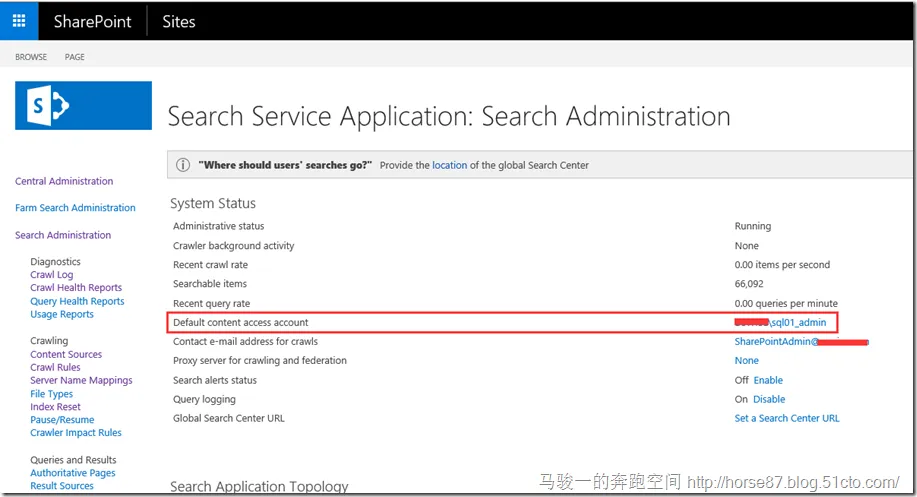Click the Search alerts status label
This screenshot has width=917, height=497.
pos(215,381)
